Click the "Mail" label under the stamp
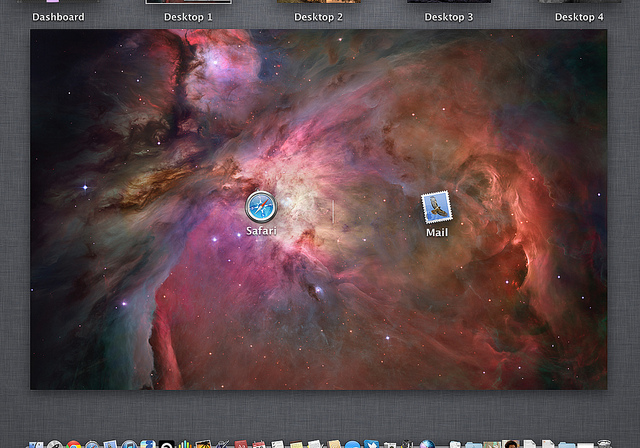 click(437, 233)
